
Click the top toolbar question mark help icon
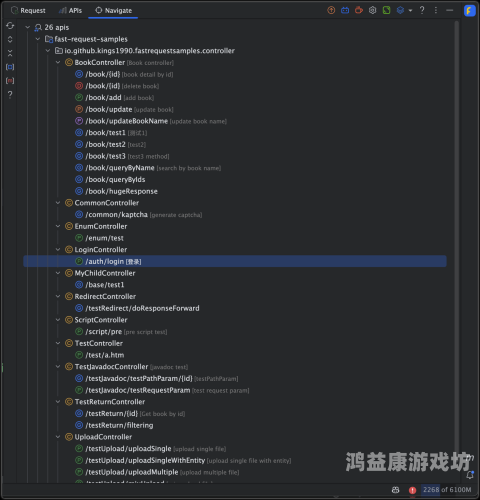(x=422, y=10)
